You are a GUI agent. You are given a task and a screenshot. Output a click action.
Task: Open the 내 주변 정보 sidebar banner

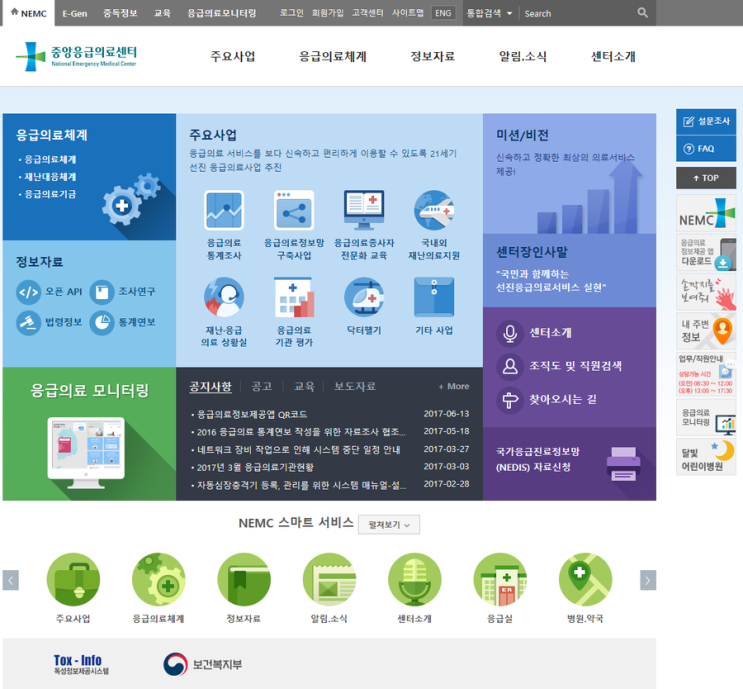[706, 330]
